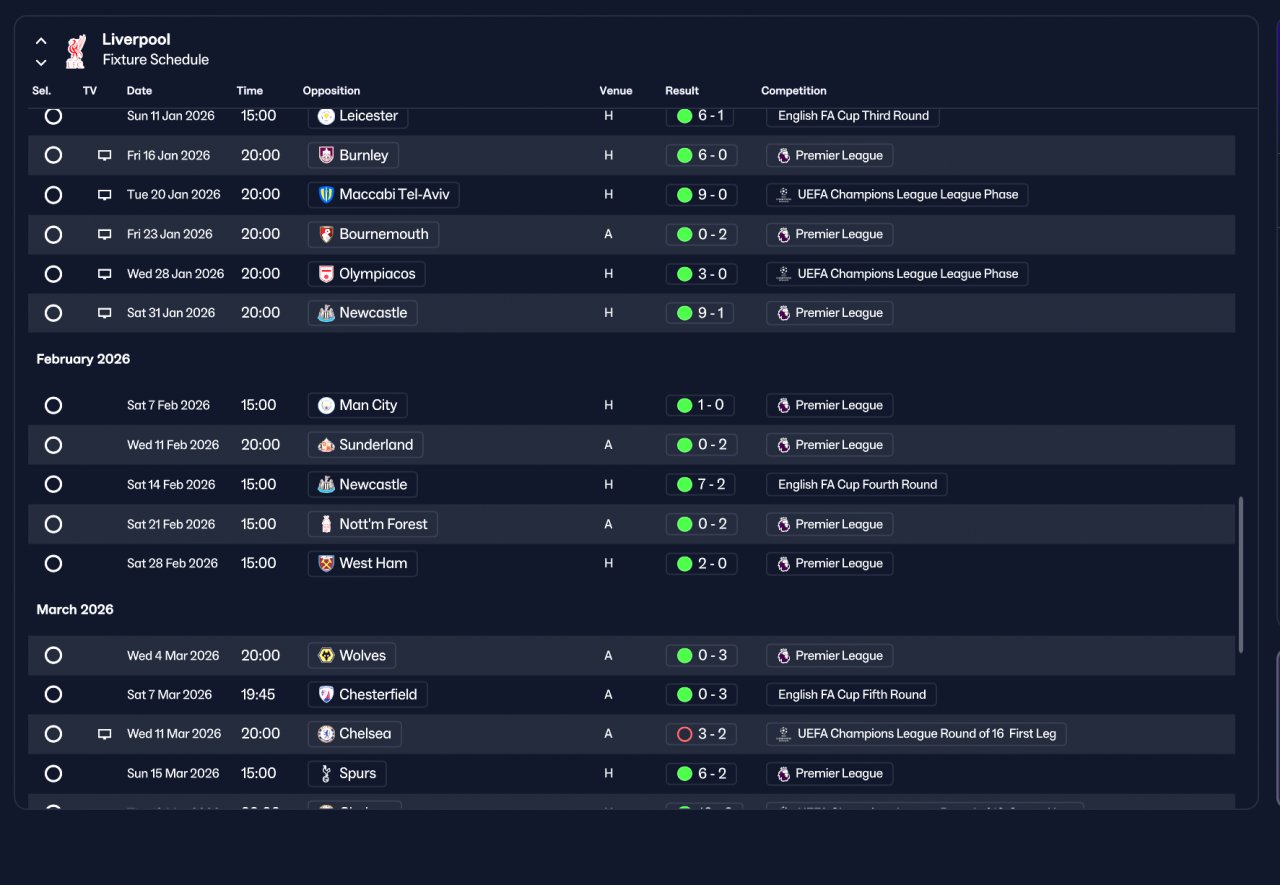Select the Man City fixture radio button

[x=53, y=406]
